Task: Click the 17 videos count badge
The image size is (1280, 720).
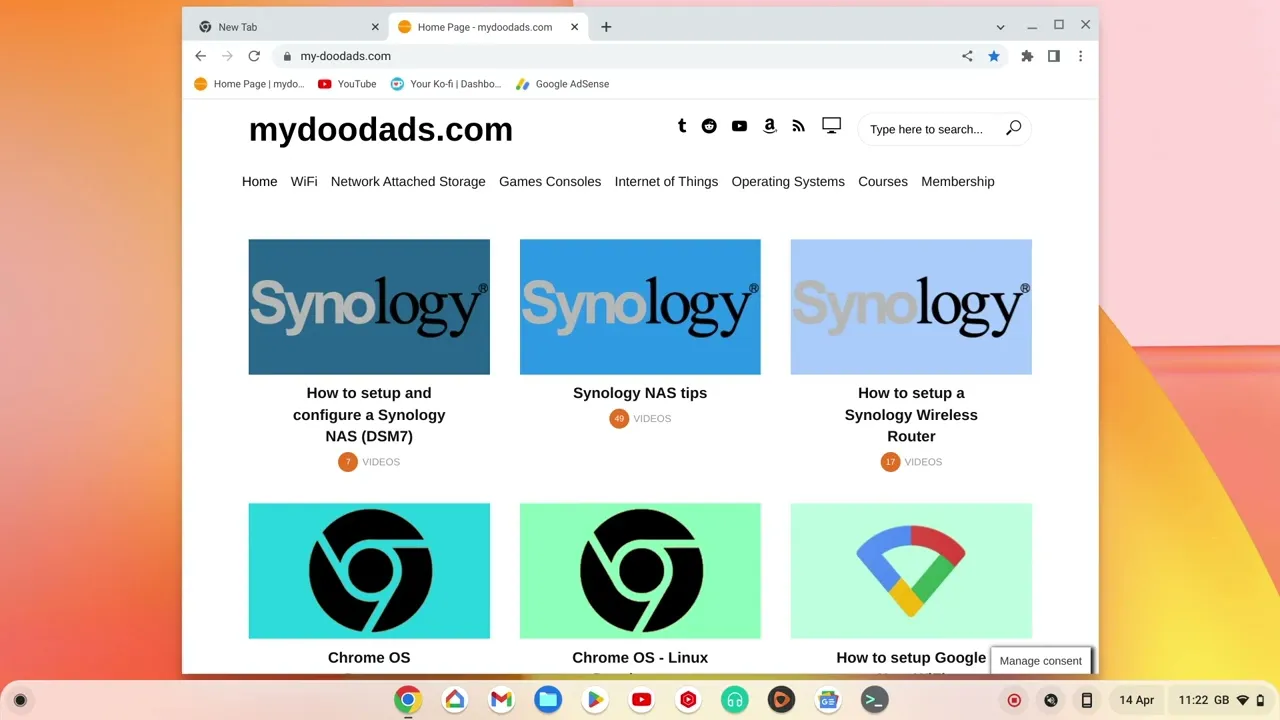Action: click(x=890, y=462)
